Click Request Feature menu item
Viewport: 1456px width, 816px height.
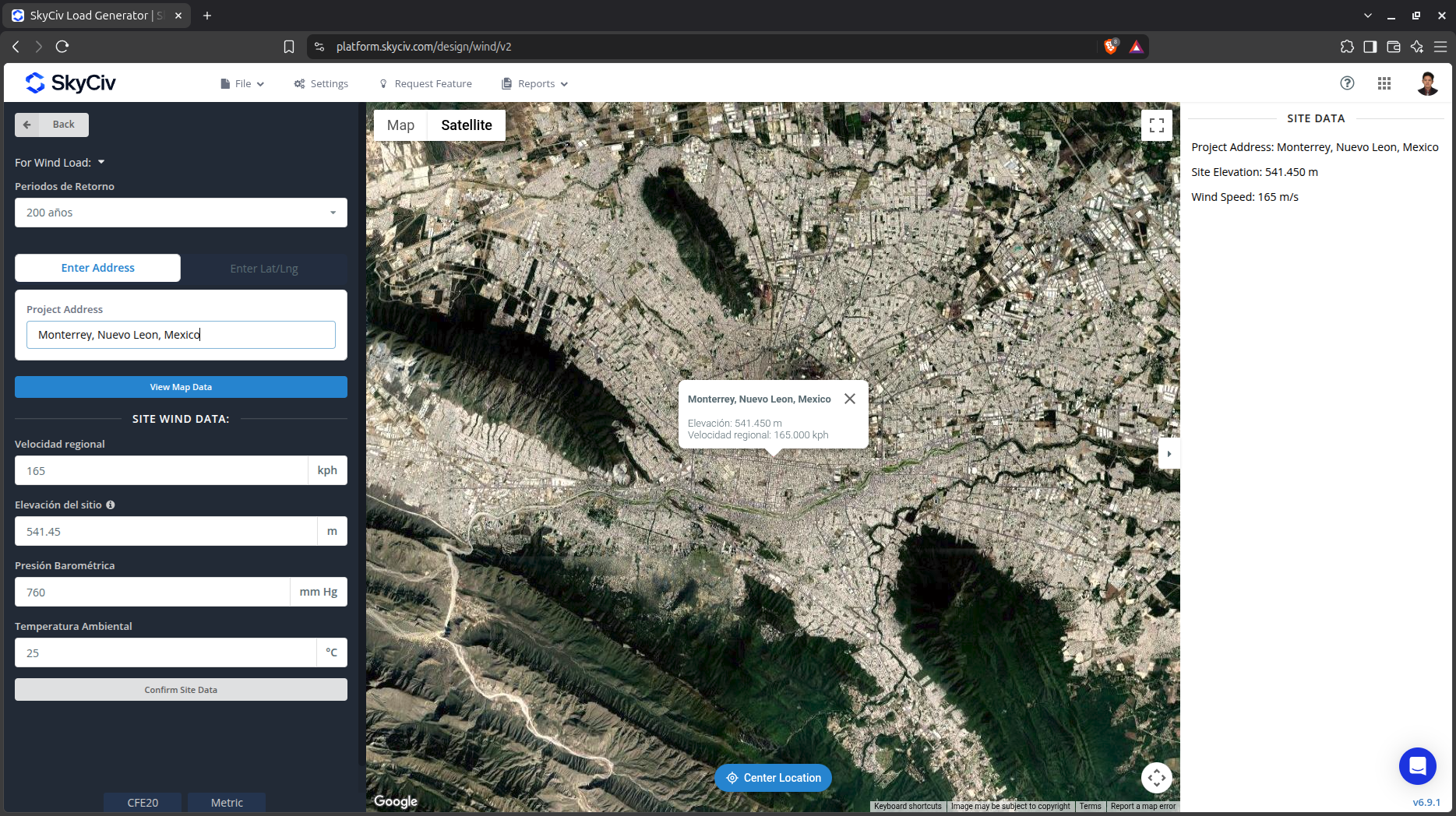click(x=425, y=83)
